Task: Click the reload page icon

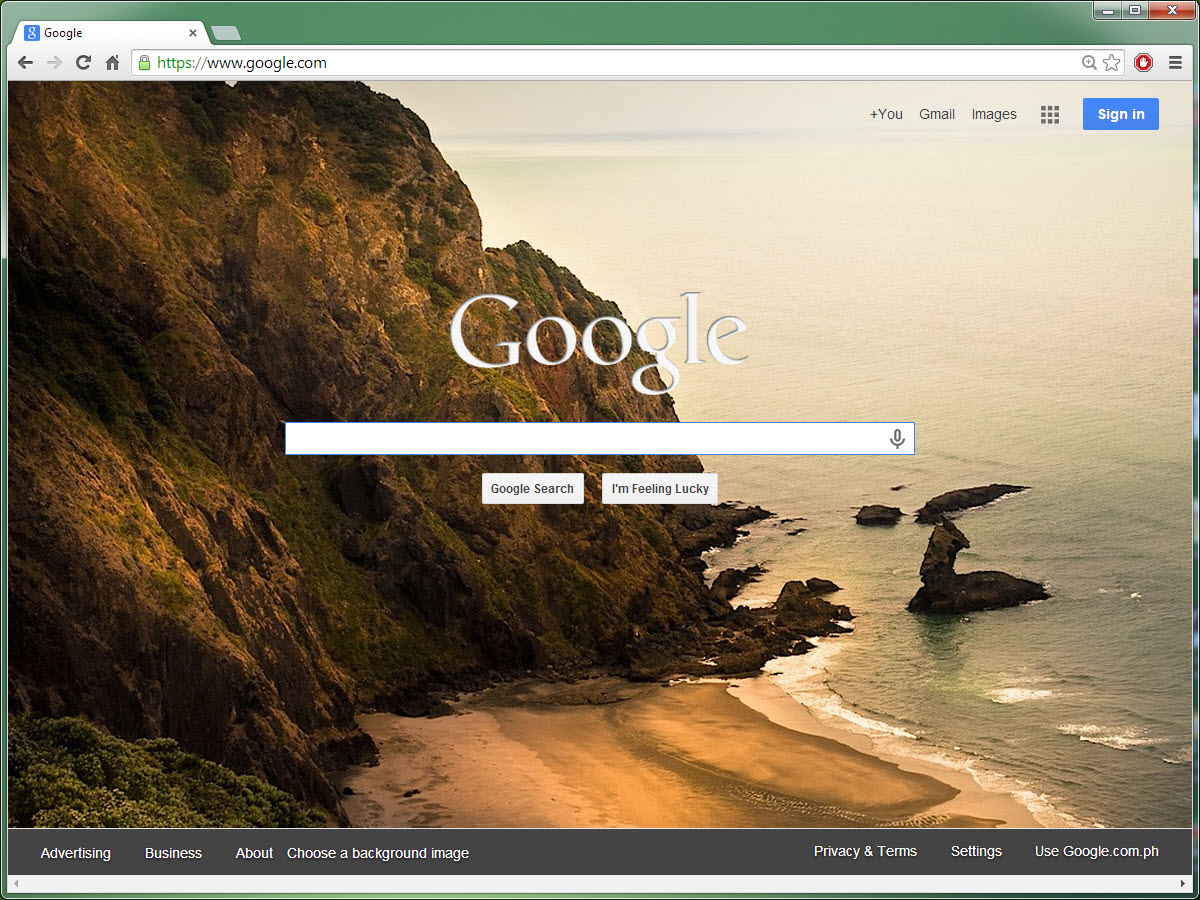Action: pos(83,62)
